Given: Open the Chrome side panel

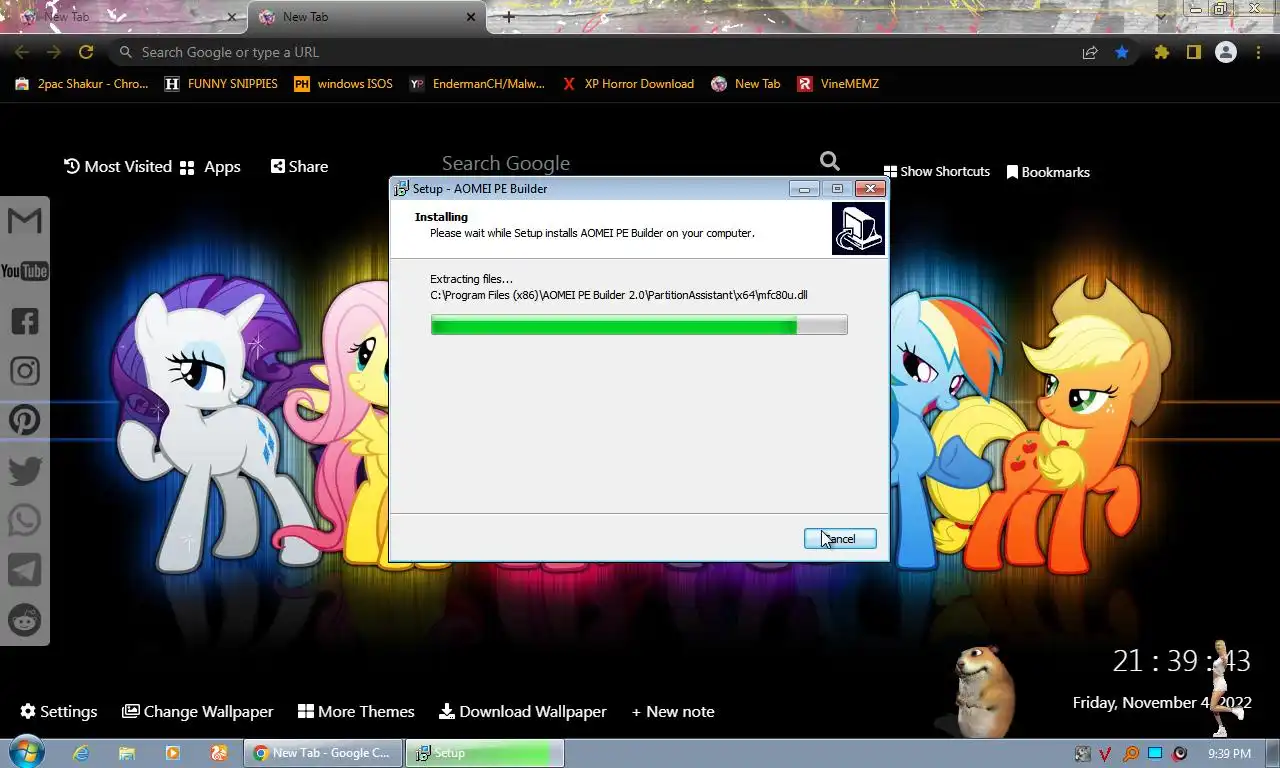Looking at the screenshot, I should 1194,52.
